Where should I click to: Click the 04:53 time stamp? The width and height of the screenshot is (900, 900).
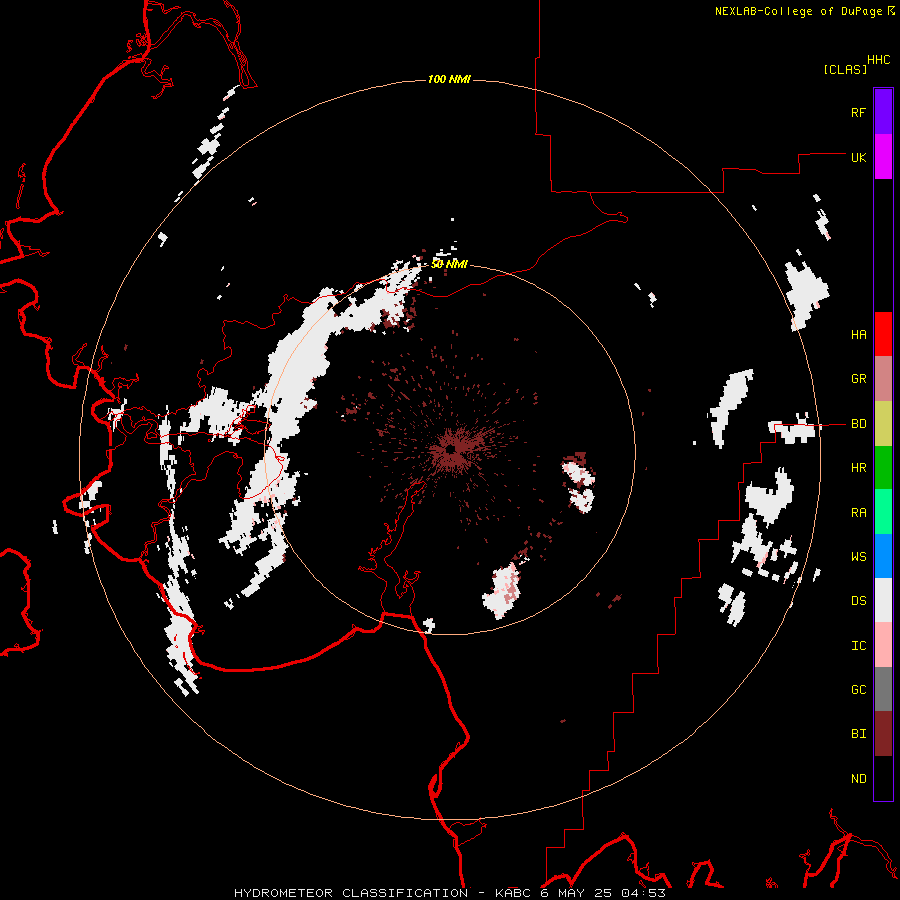coord(643,893)
